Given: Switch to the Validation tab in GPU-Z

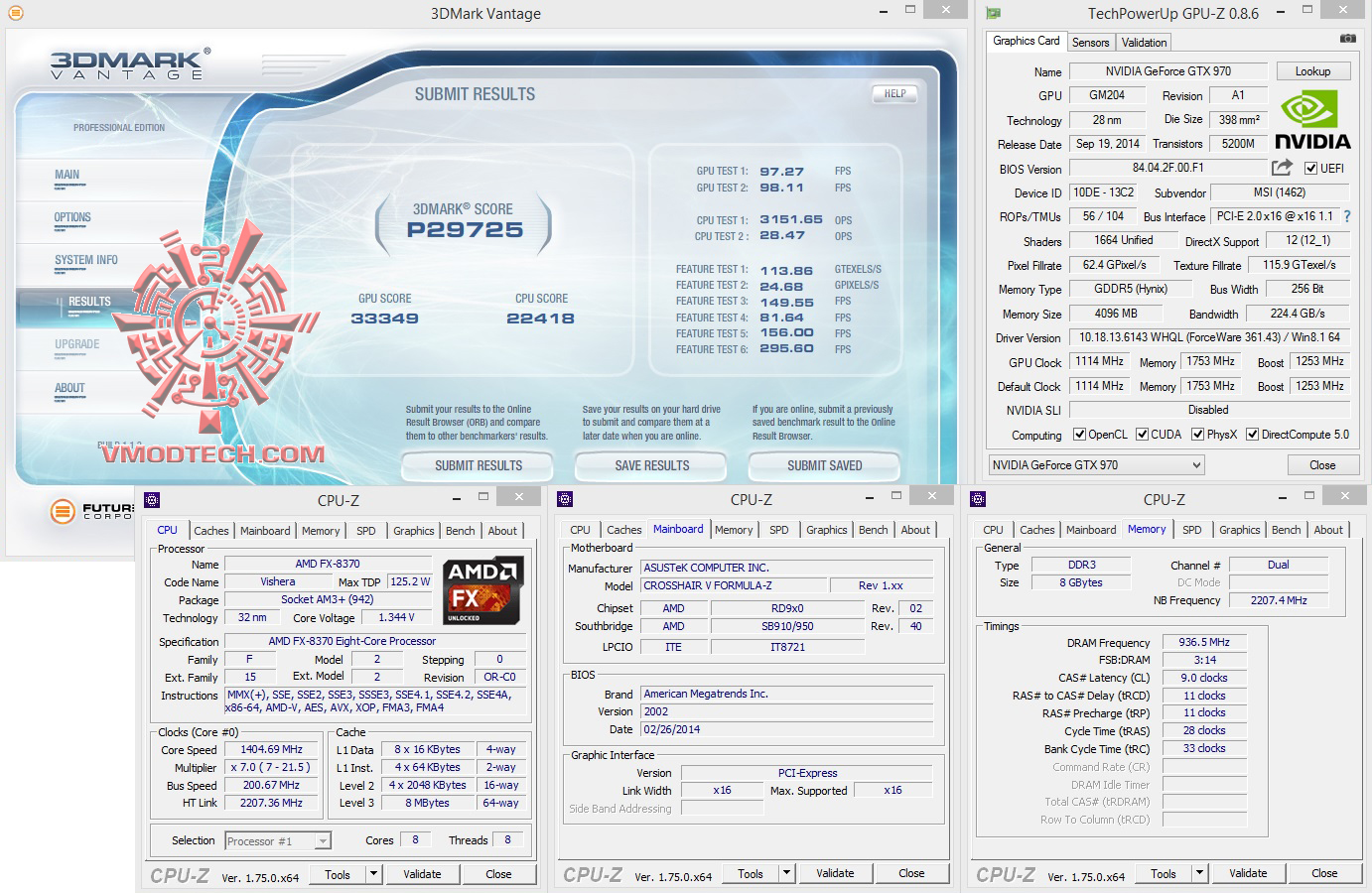Looking at the screenshot, I should (x=1144, y=42).
